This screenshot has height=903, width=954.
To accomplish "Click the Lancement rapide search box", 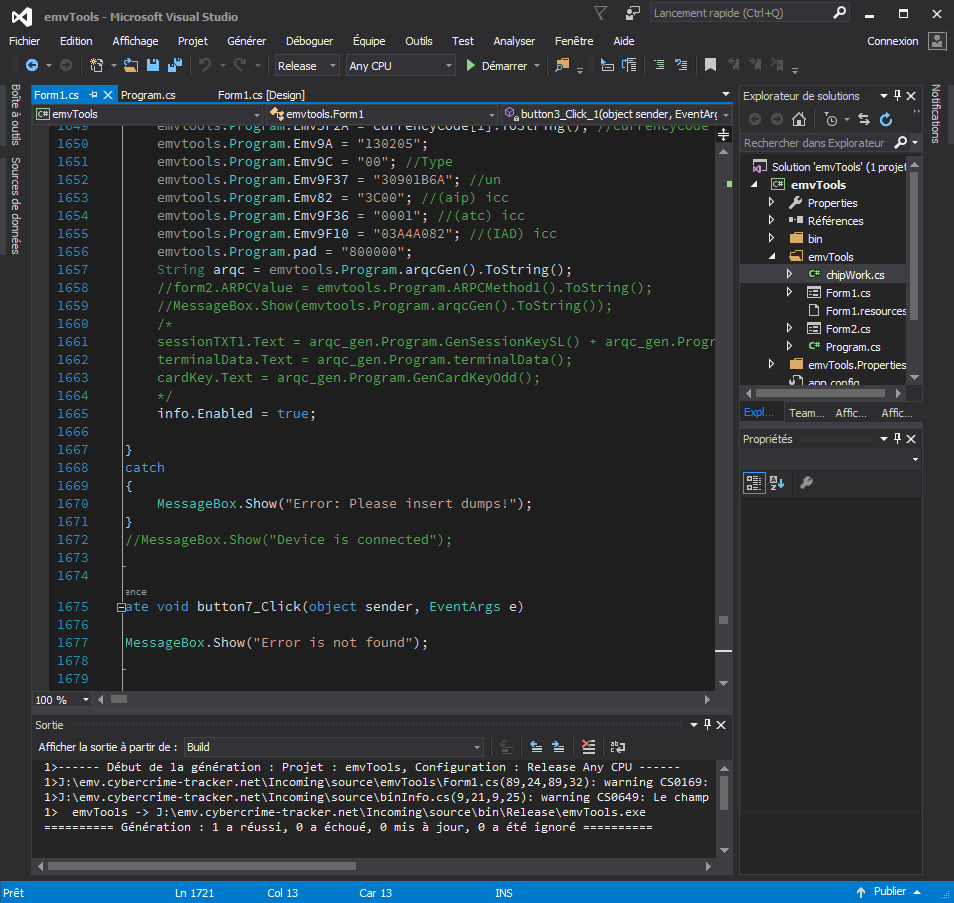I will pos(738,13).
